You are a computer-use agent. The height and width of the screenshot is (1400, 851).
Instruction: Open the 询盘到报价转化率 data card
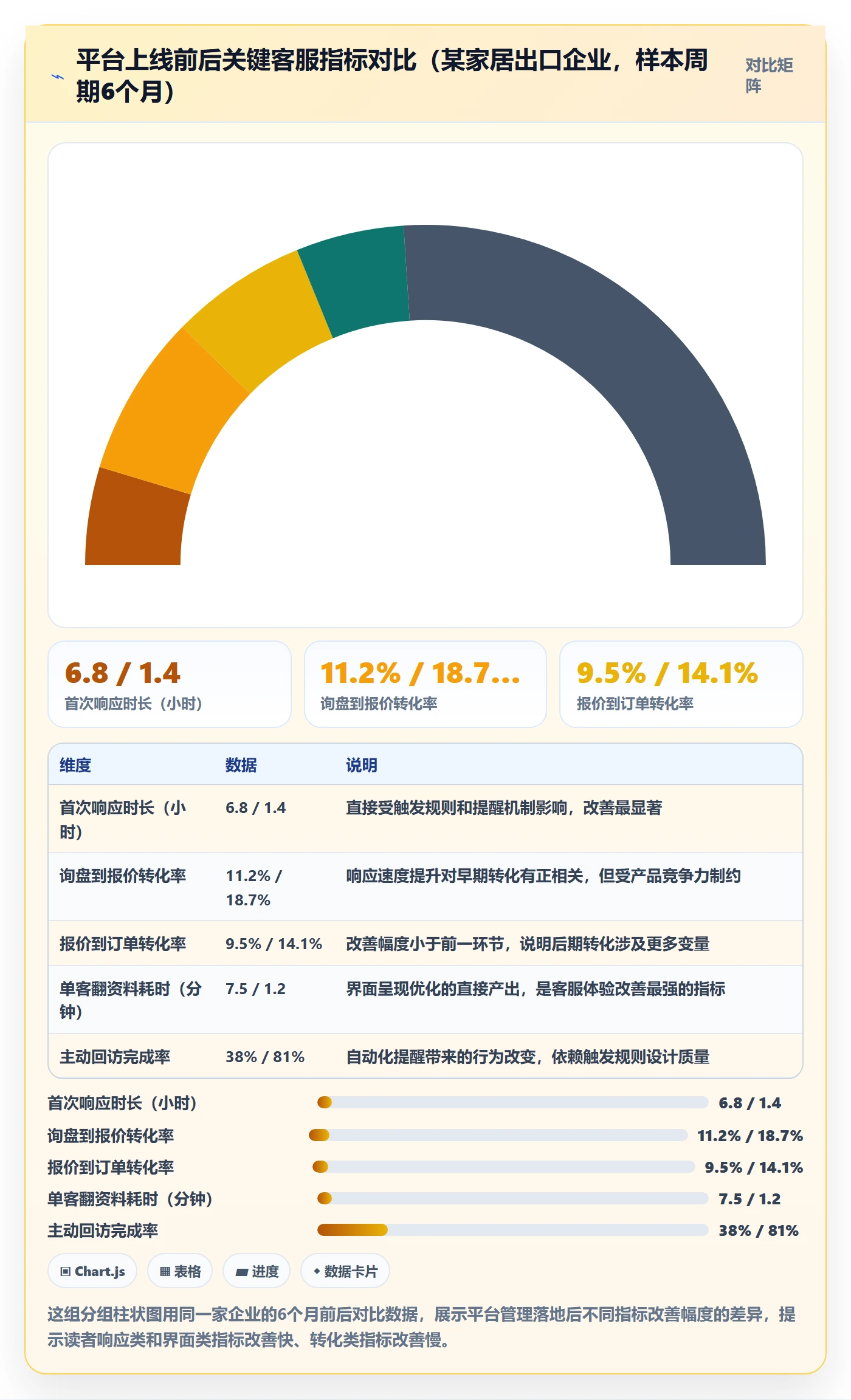[x=425, y=684]
